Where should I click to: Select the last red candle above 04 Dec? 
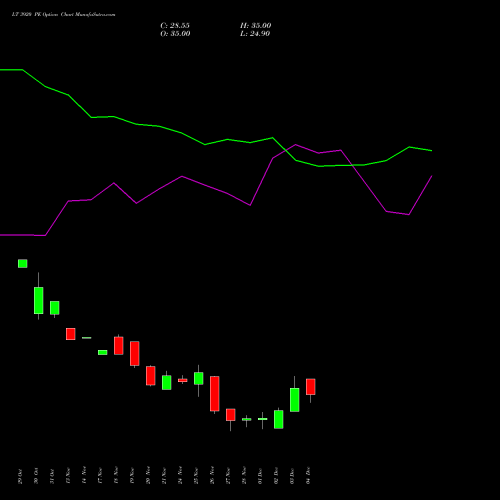click(x=311, y=387)
